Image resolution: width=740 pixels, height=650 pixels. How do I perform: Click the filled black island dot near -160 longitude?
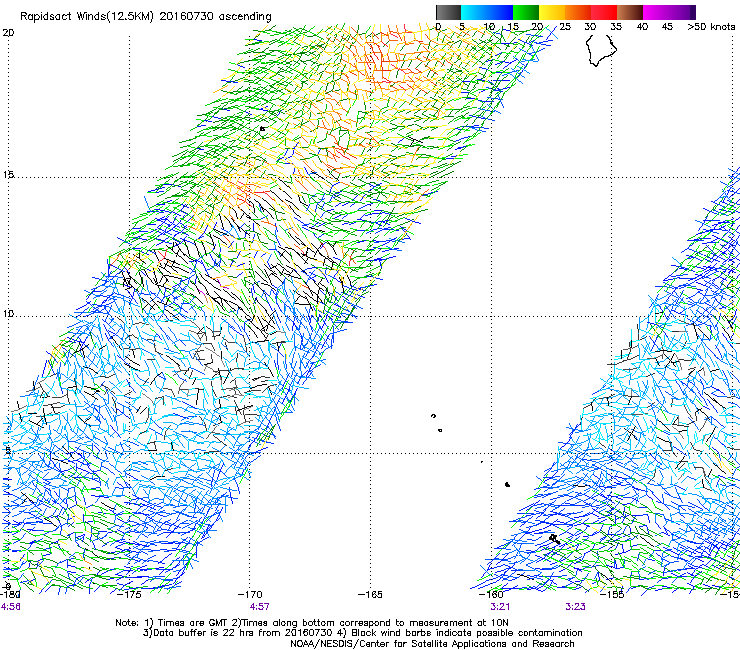click(x=507, y=484)
